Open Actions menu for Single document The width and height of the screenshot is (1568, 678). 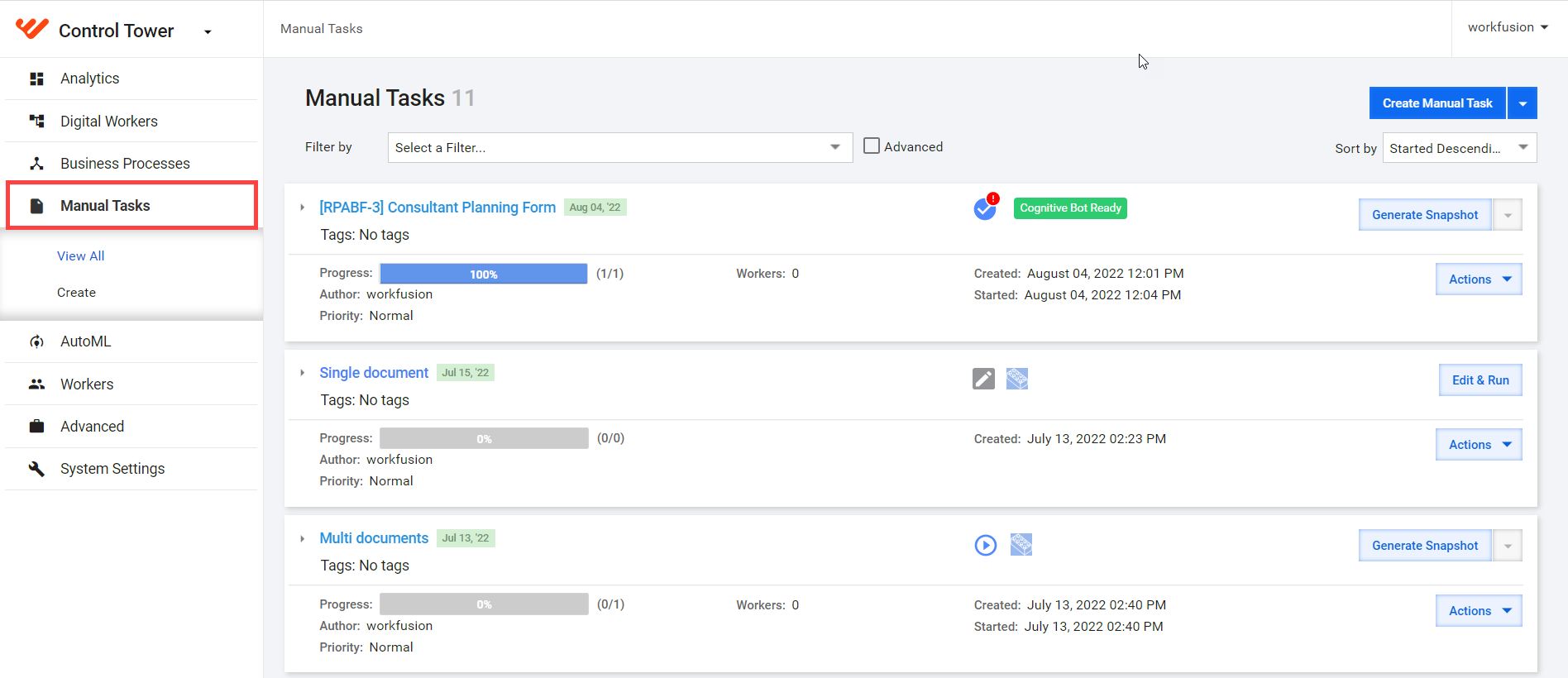(x=1479, y=445)
